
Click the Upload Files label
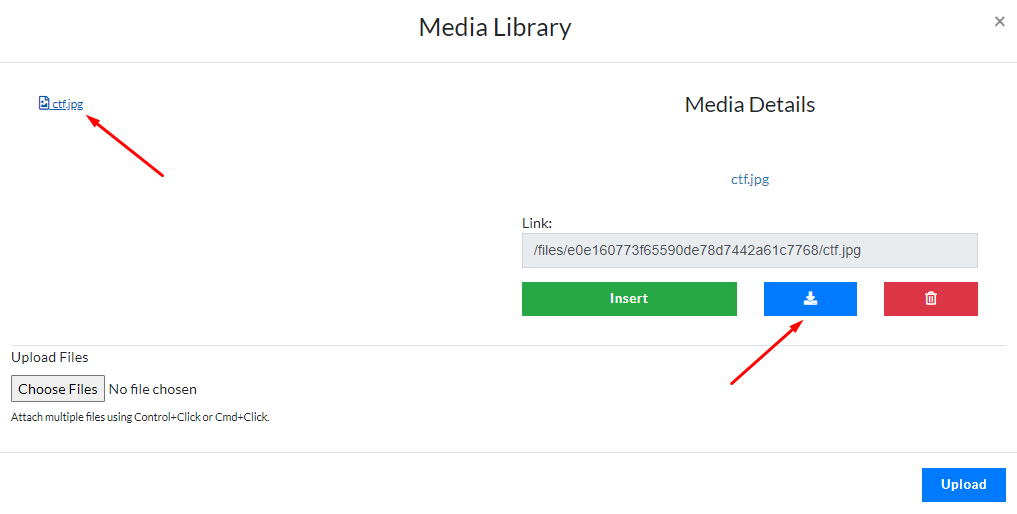click(x=50, y=357)
